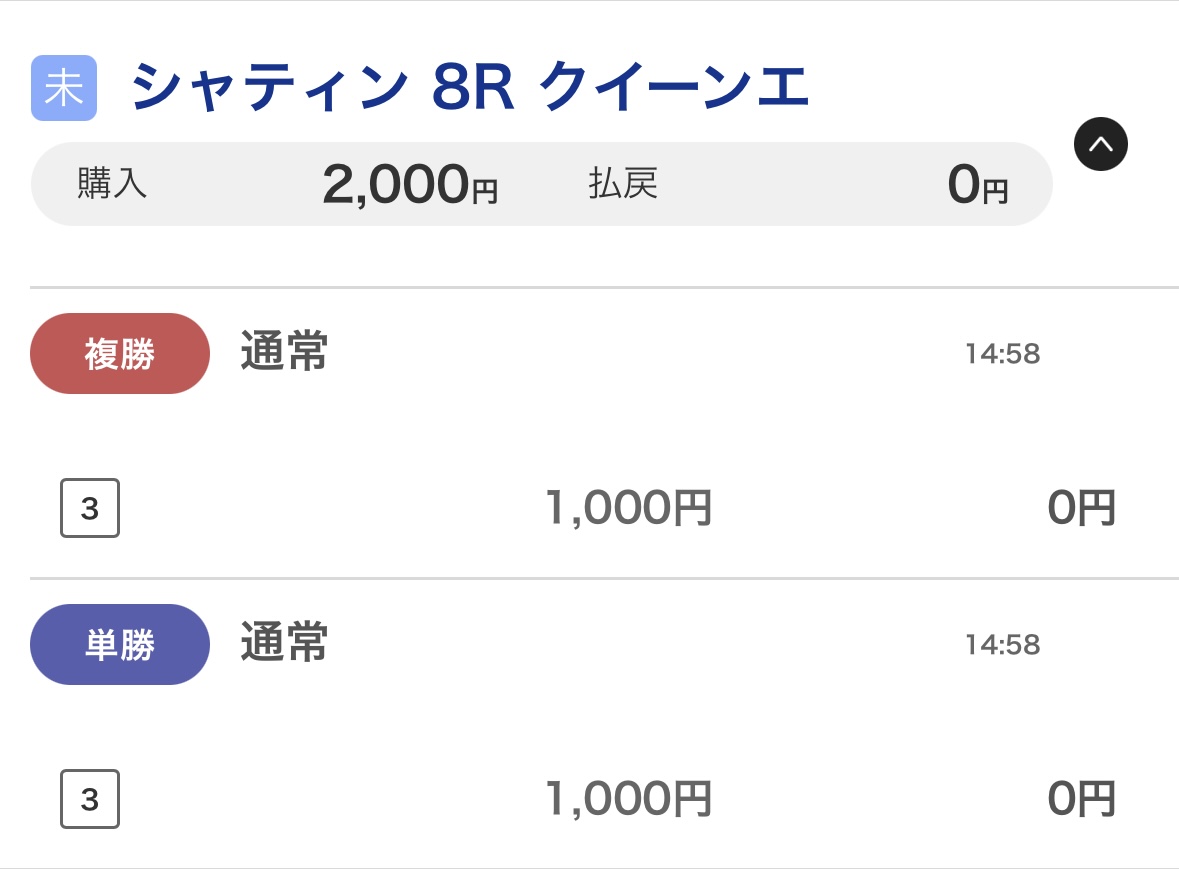Click the 1,000円 stake in the 複勝 bet
The image size is (1179, 869).
[628, 508]
